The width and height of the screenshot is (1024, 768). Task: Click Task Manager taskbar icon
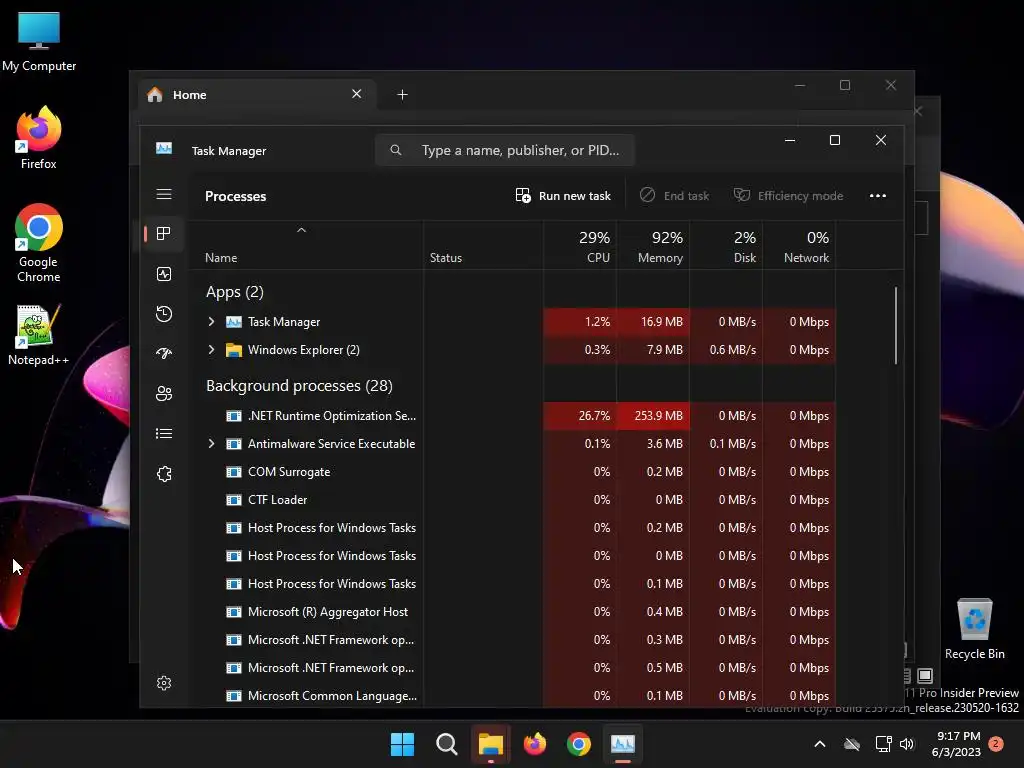click(623, 744)
